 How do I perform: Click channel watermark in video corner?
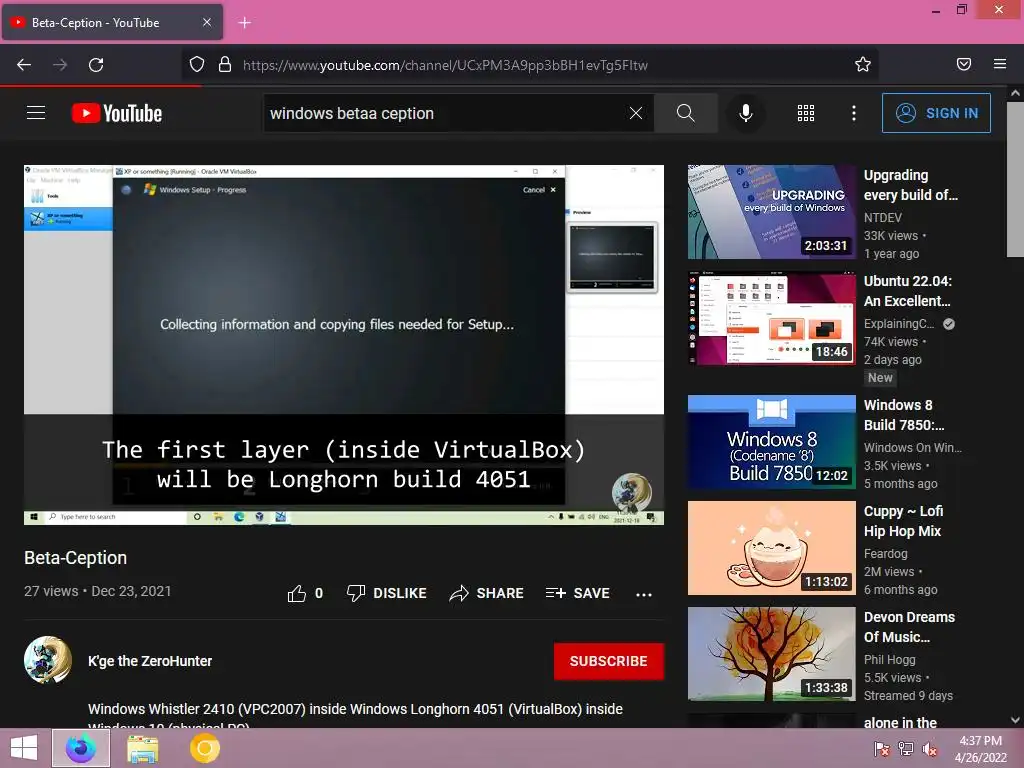[632, 492]
